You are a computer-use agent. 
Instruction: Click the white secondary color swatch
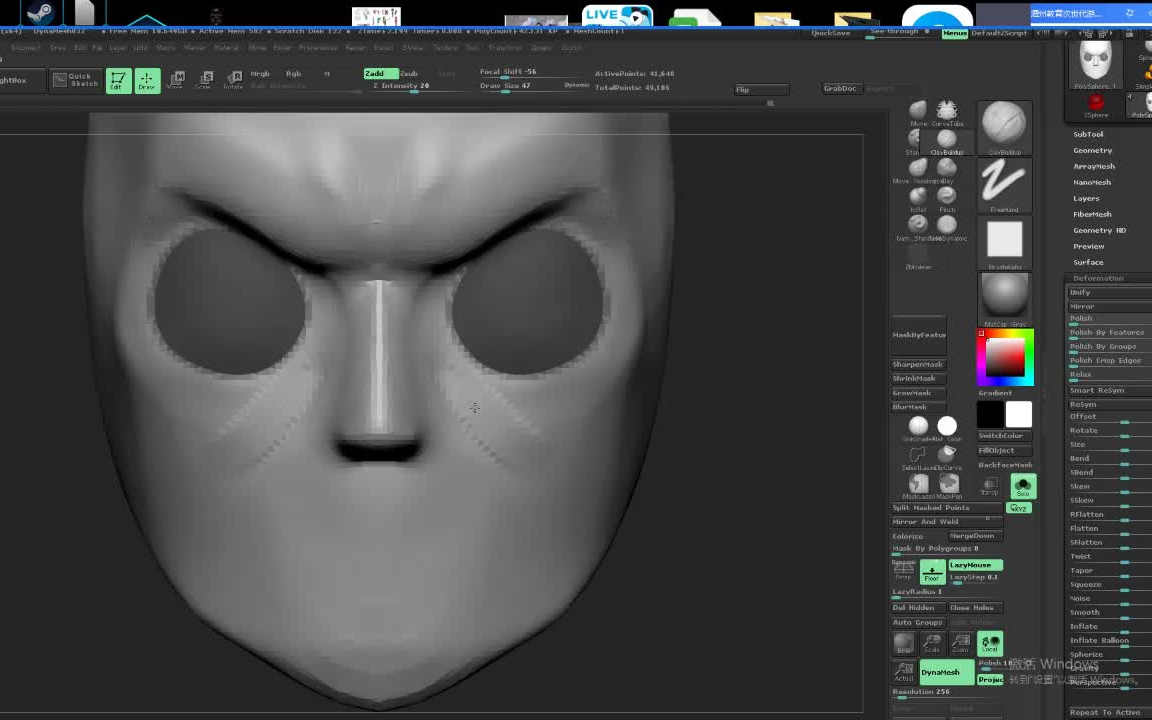(1018, 413)
